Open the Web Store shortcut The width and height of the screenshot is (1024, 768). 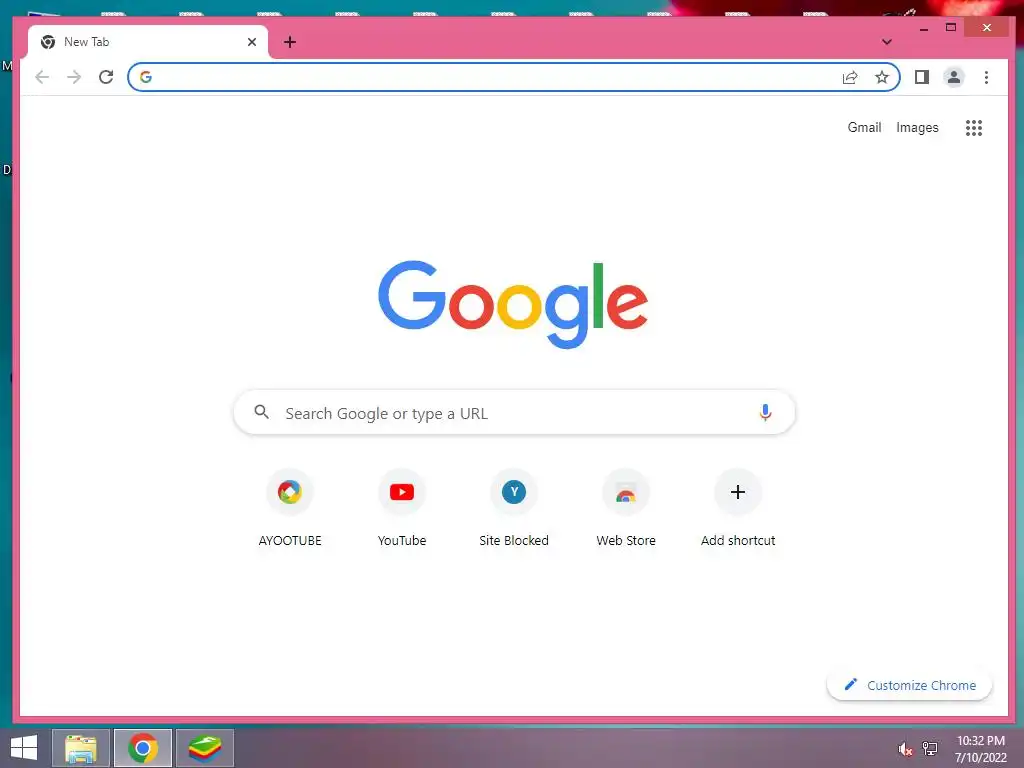pos(626,508)
